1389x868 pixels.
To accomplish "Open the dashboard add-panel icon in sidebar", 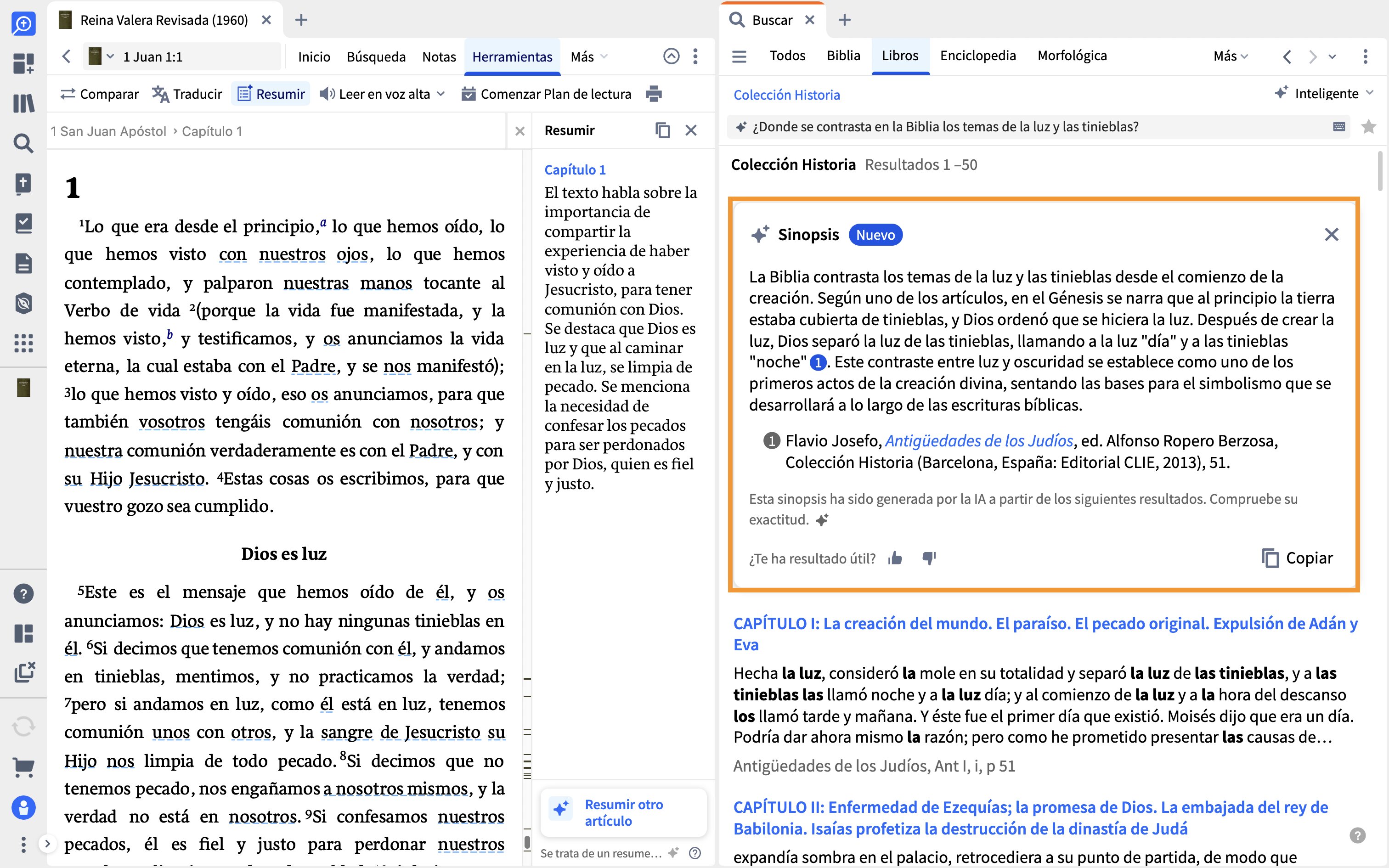I will 23,64.
